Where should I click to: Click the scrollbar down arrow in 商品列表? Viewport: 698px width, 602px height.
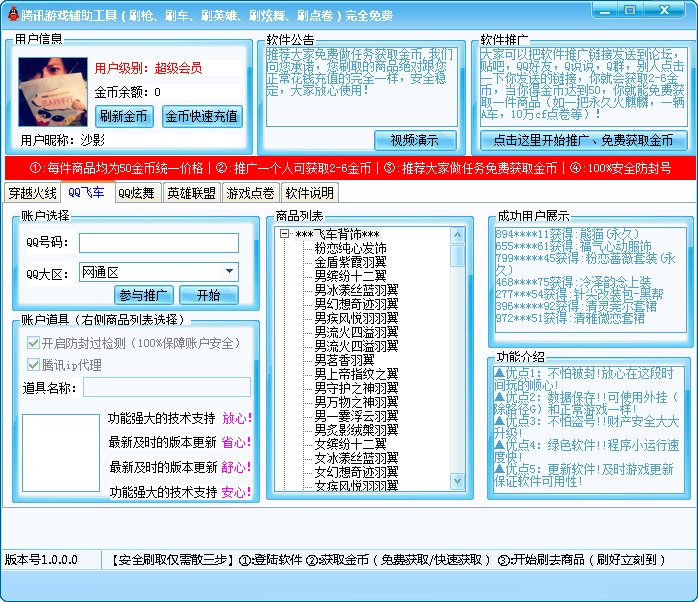[457, 480]
